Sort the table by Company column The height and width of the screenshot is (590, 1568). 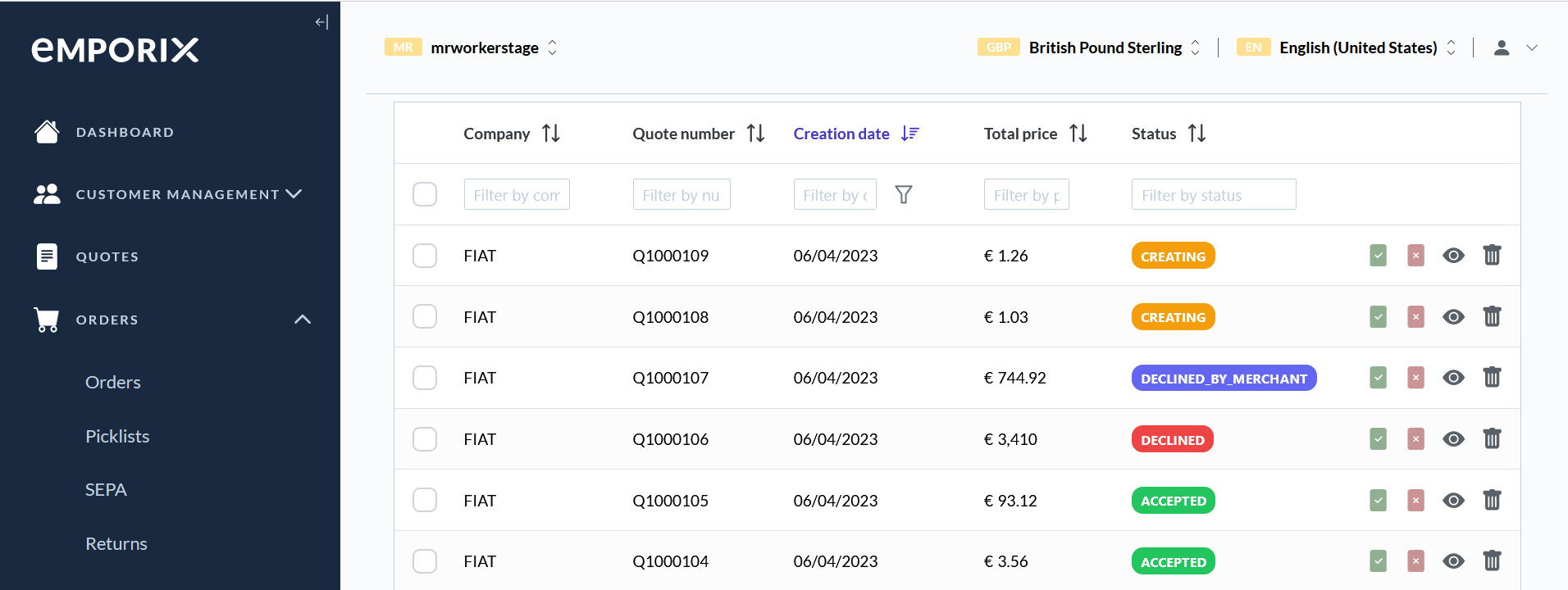[551, 134]
